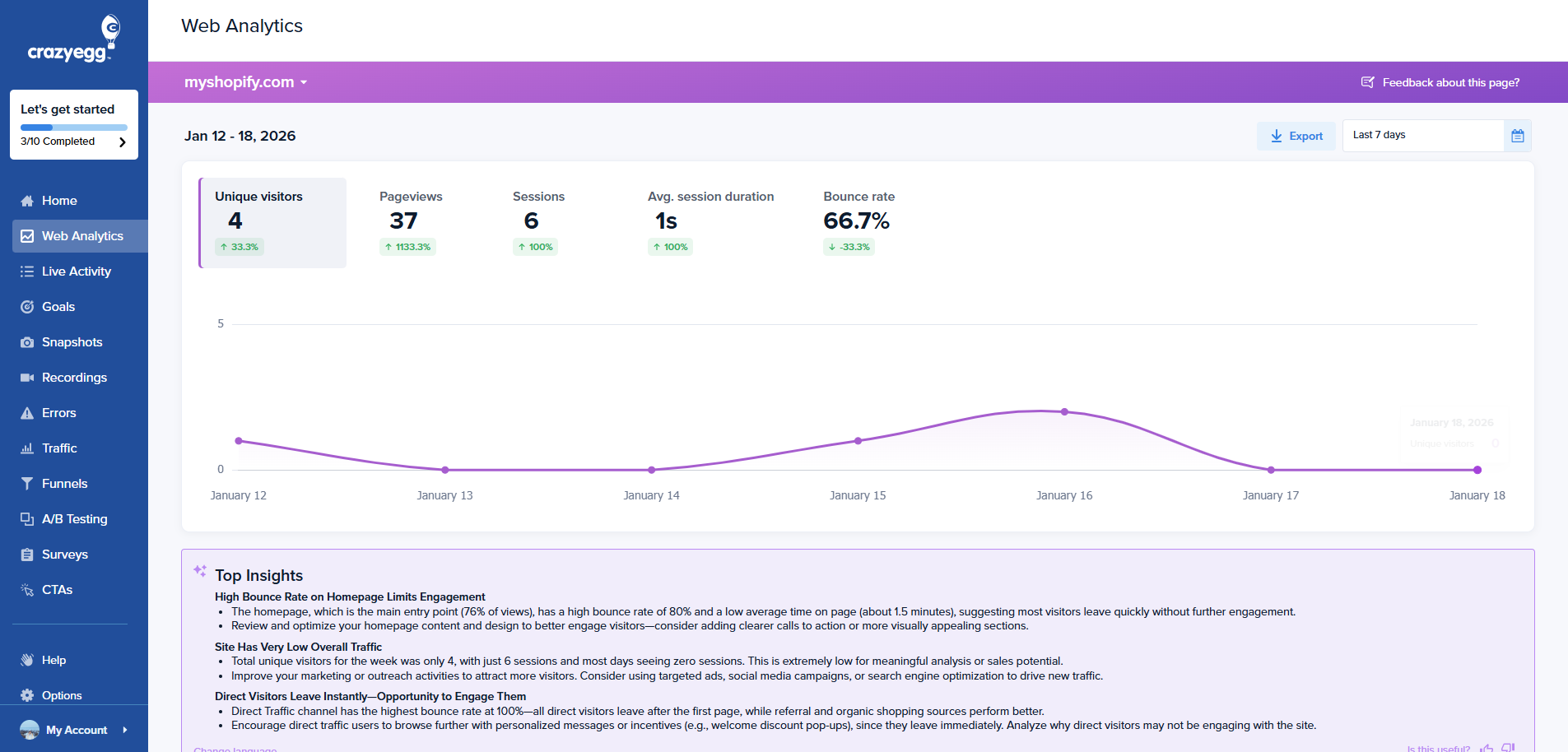Screen dimensions: 1568x752
Task: Open the Snapshots section
Action: coord(72,342)
